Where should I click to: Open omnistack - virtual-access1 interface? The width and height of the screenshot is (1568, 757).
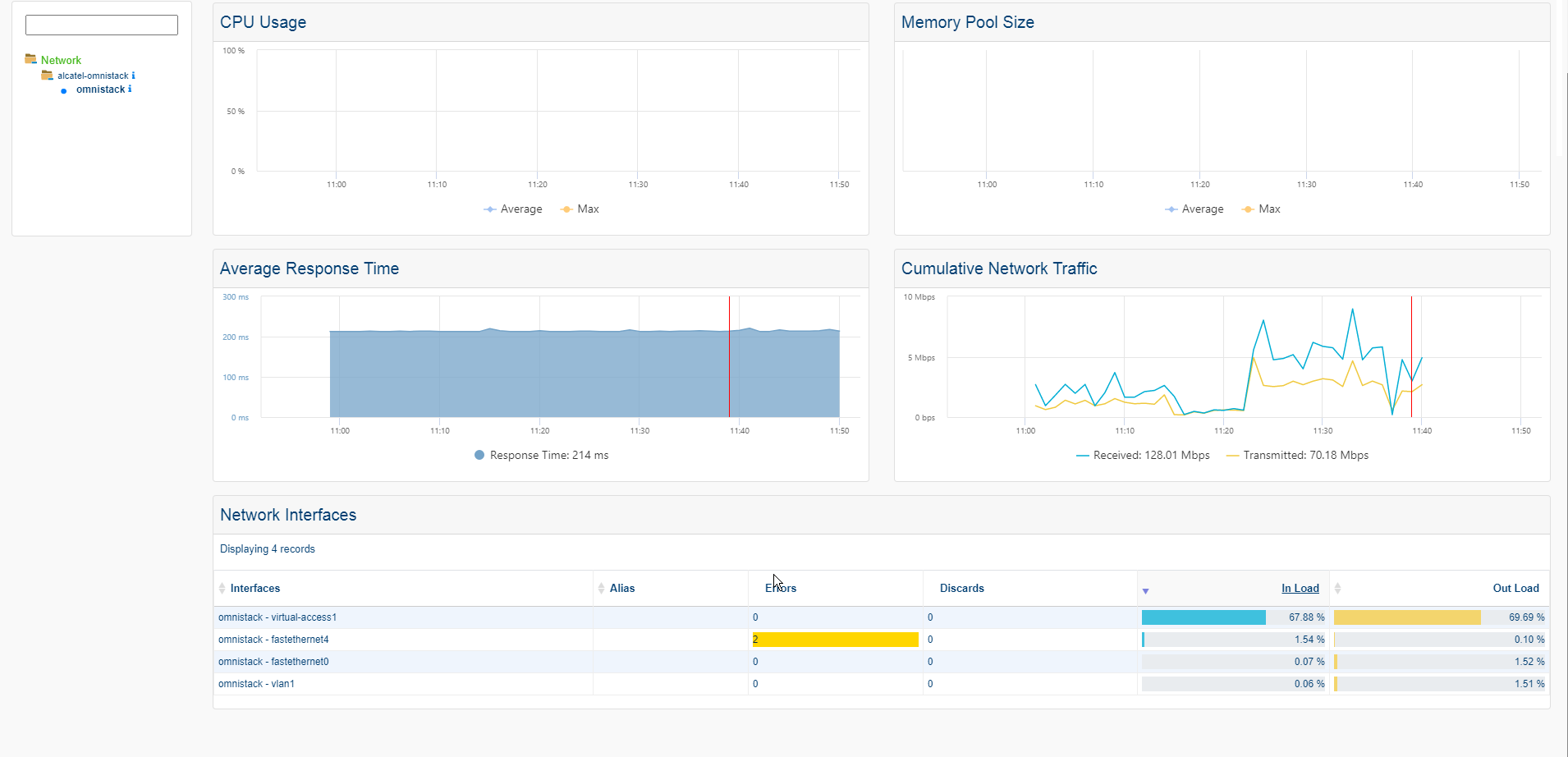click(x=277, y=617)
